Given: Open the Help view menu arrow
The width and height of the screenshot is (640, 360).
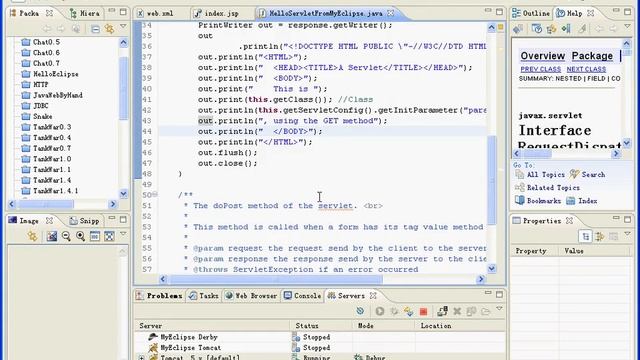Looking at the screenshot, I should pyautogui.click(x=628, y=27).
